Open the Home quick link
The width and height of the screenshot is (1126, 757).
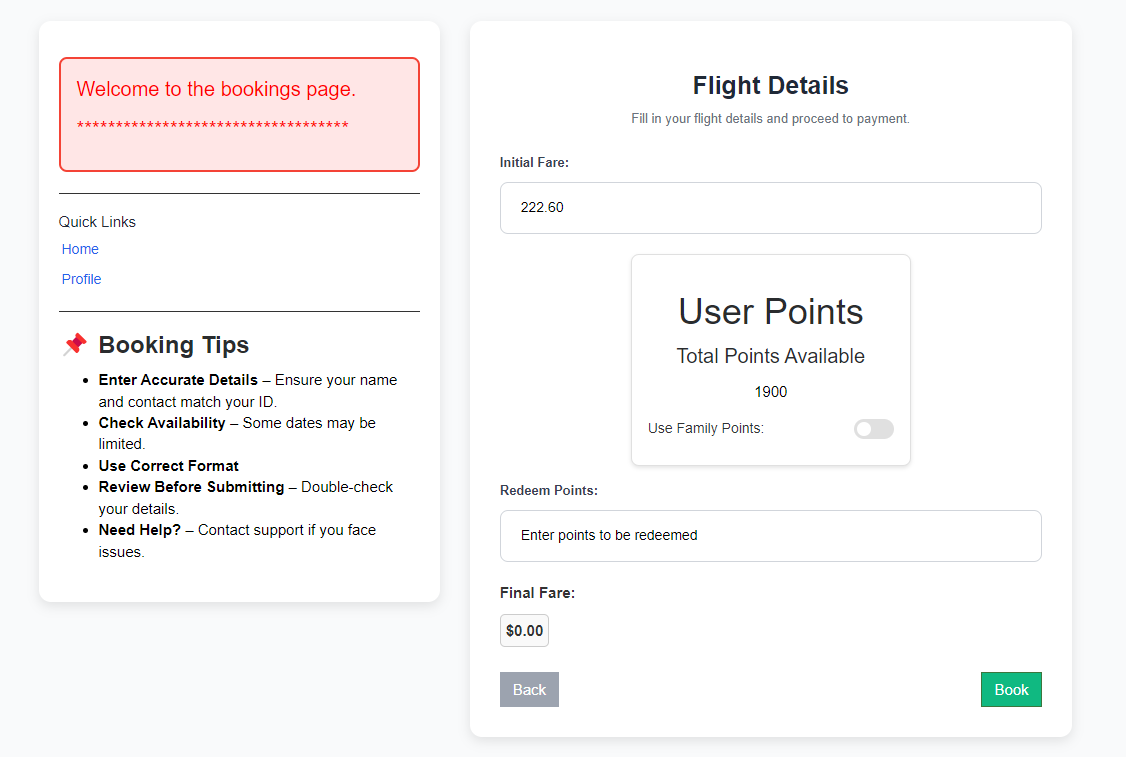click(x=80, y=249)
